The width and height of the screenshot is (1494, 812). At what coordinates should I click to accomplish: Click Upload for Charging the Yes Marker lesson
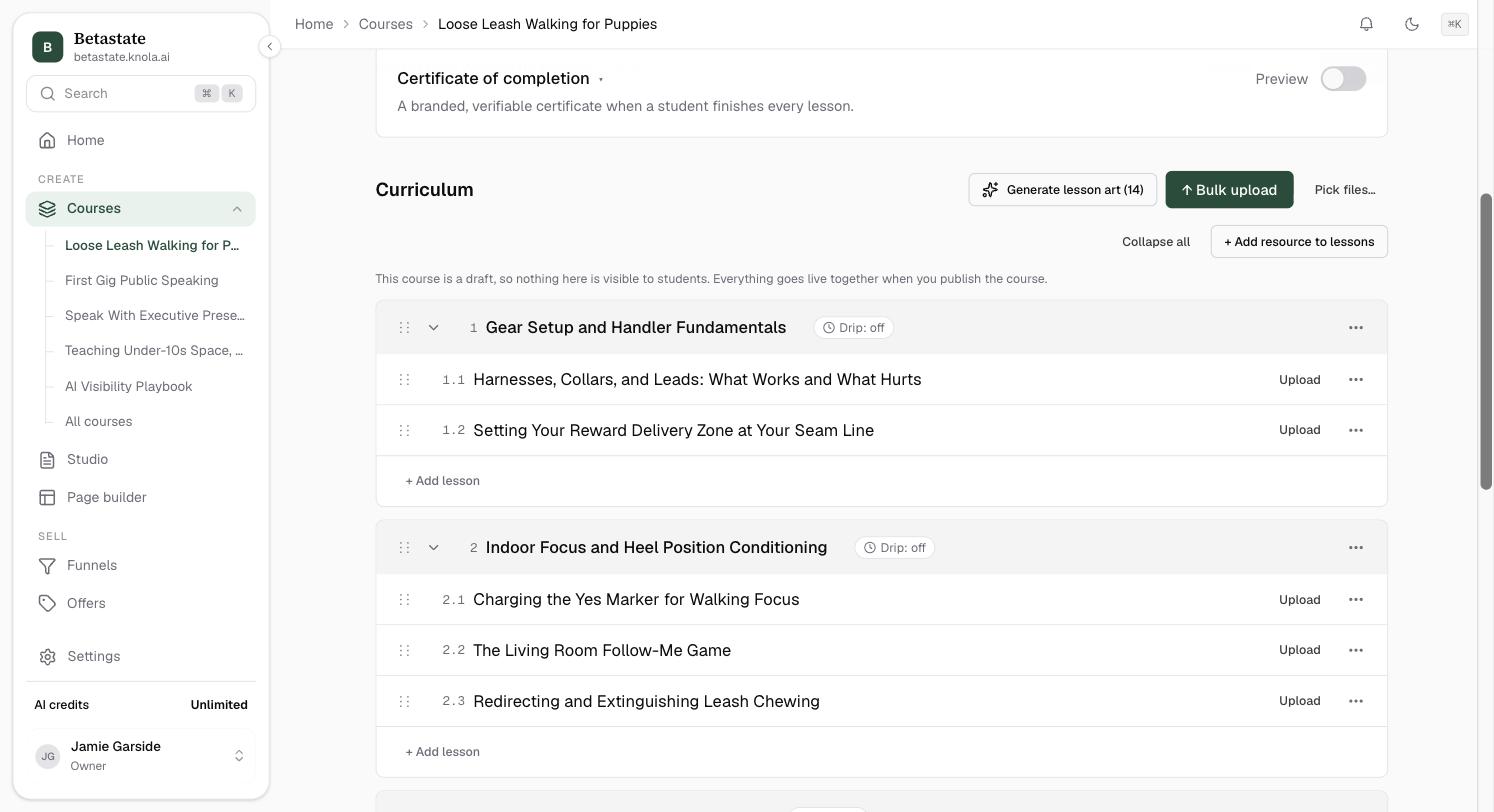[1299, 600]
